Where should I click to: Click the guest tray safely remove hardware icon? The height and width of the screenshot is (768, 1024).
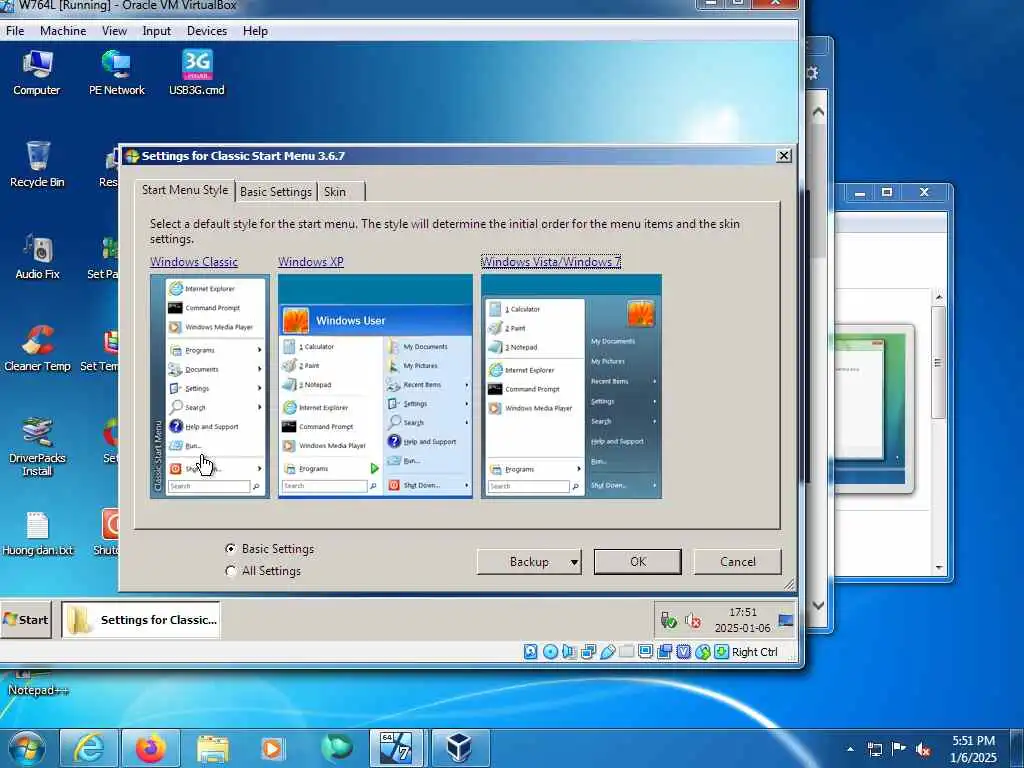click(x=668, y=620)
